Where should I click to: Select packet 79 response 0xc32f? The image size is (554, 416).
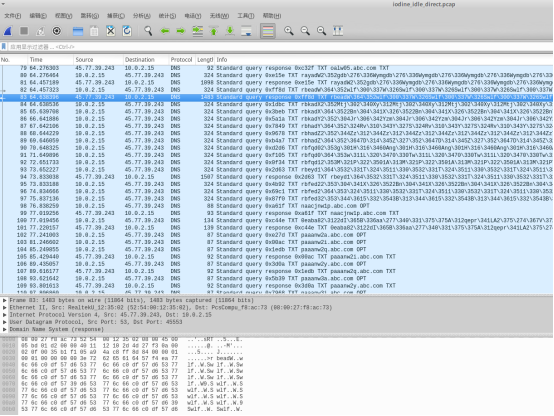tap(277, 68)
